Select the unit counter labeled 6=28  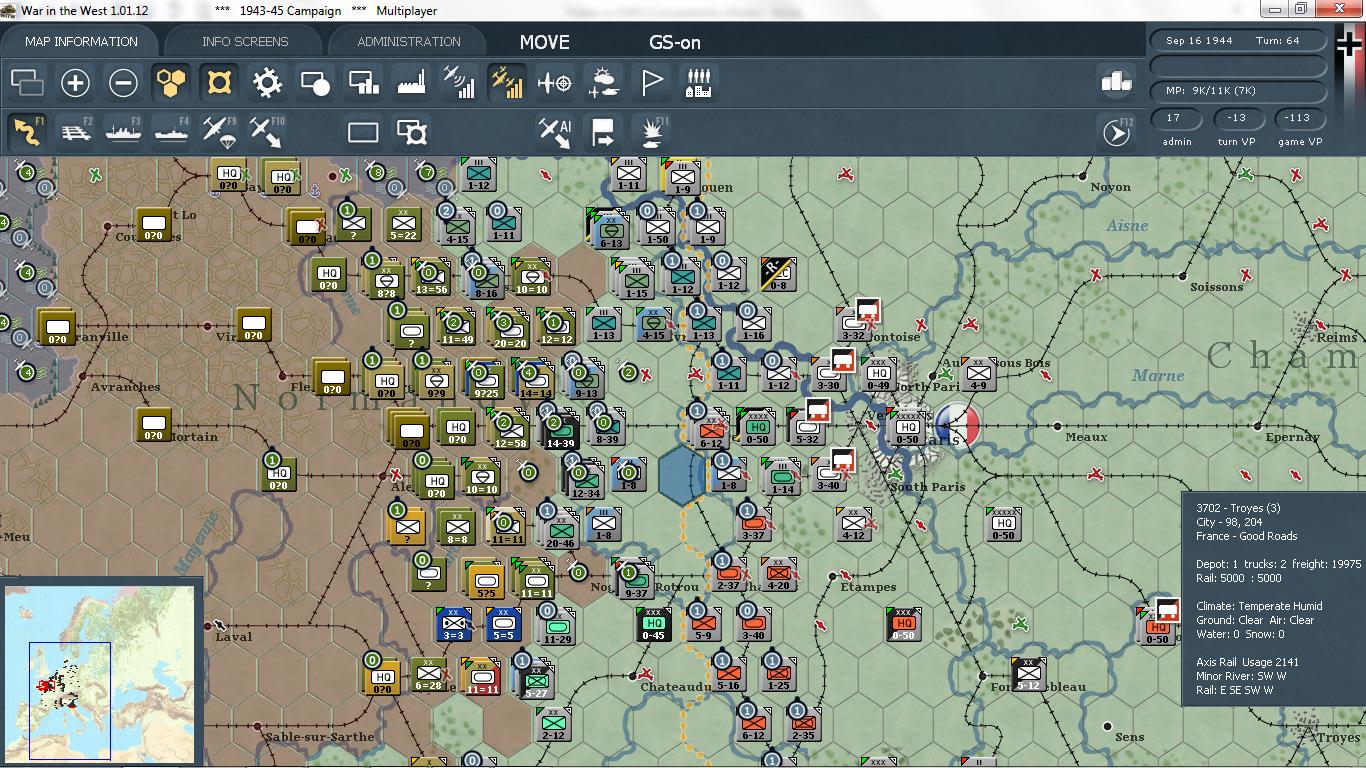(x=428, y=674)
